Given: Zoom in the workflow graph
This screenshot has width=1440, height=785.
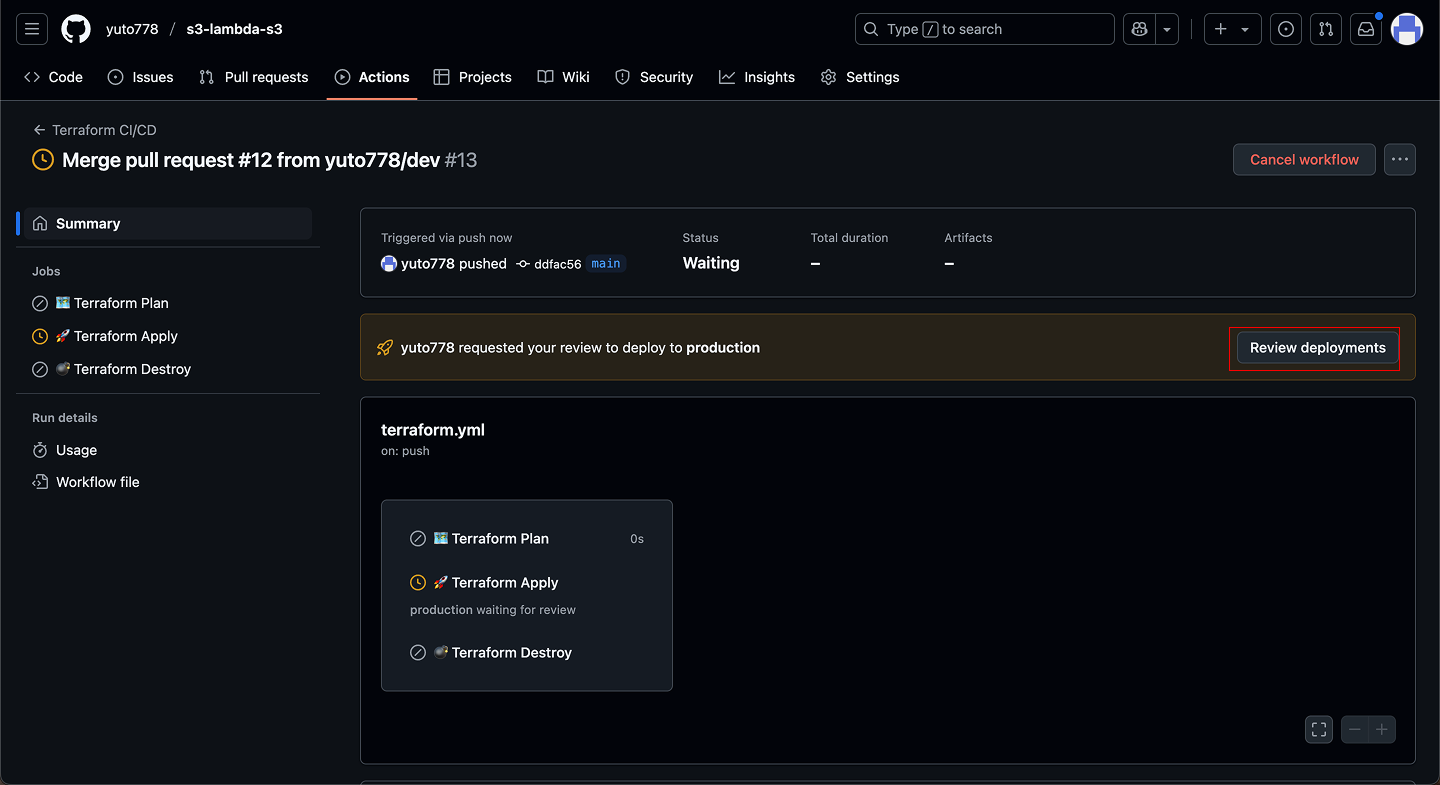Looking at the screenshot, I should (1382, 729).
